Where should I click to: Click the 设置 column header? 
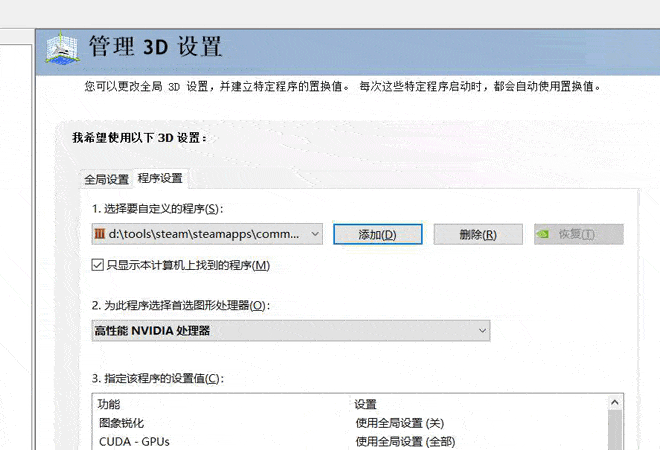(x=364, y=404)
